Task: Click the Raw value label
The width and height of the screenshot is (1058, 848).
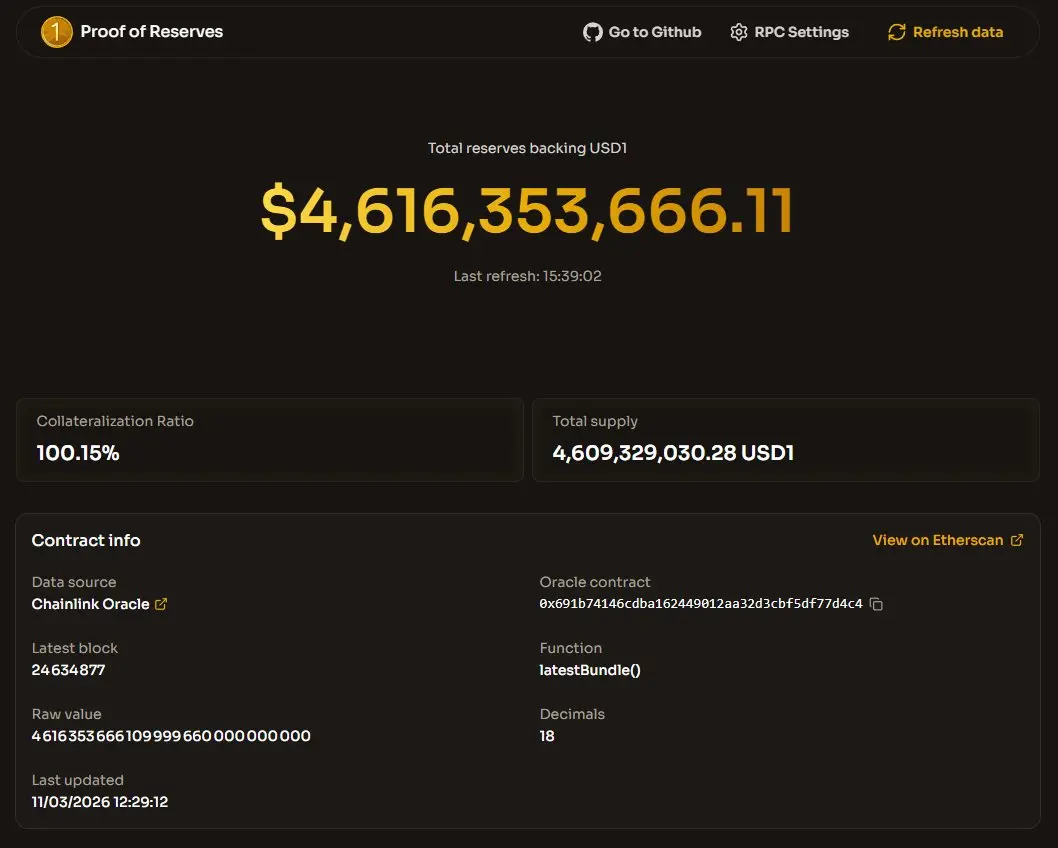Action: click(66, 714)
